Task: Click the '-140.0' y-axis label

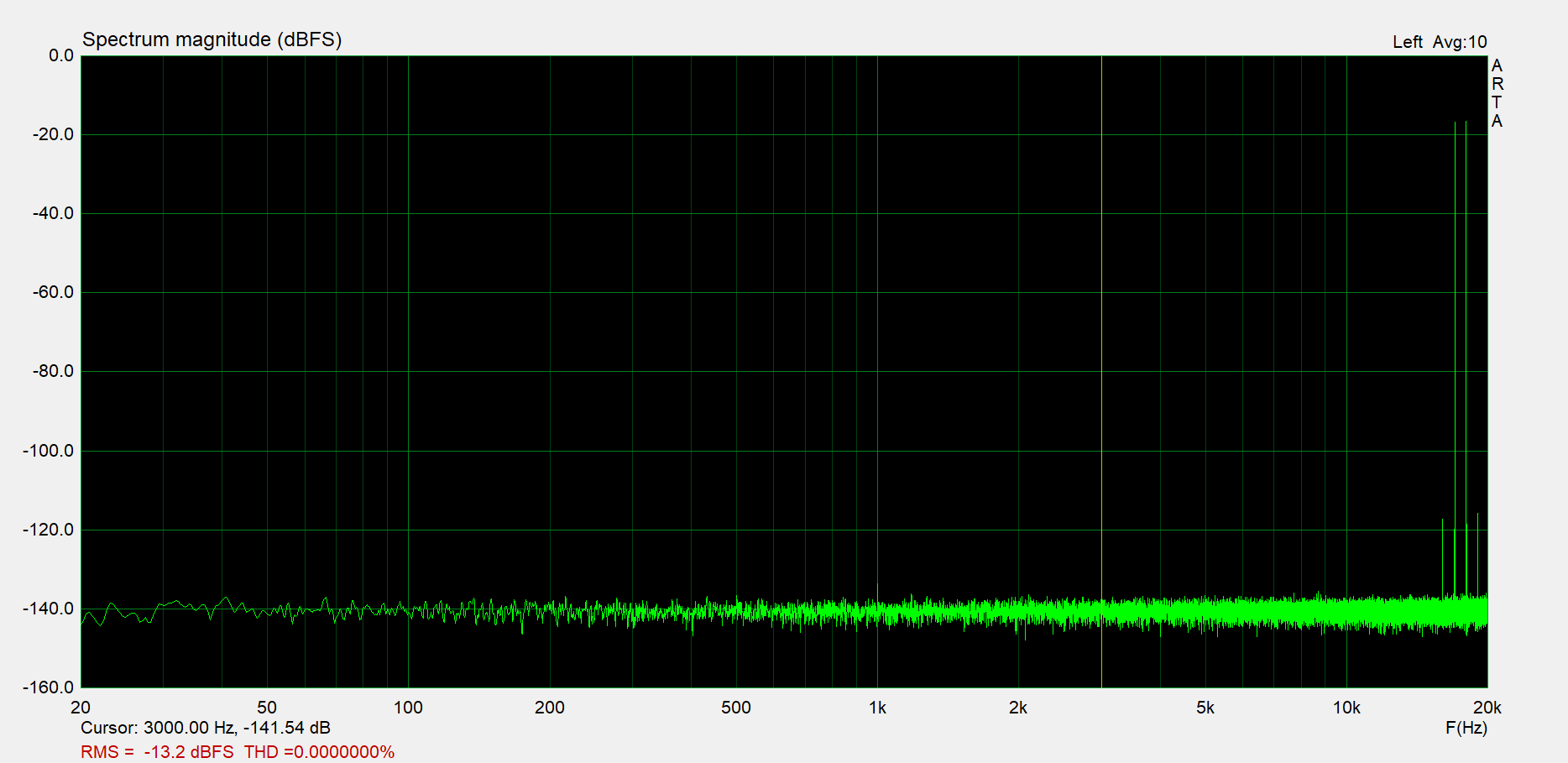Action: [x=49, y=609]
